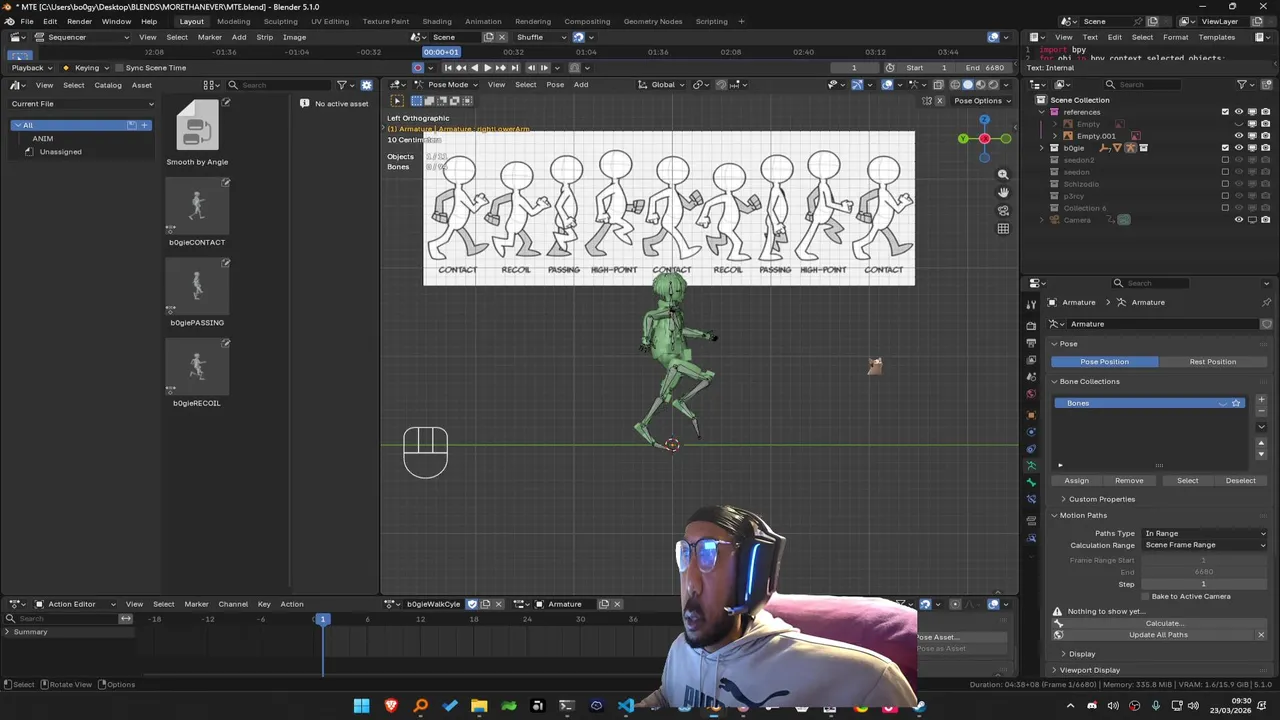This screenshot has height=720, width=1280.
Task: Click the asset browser filter funnel icon
Action: click(x=342, y=85)
